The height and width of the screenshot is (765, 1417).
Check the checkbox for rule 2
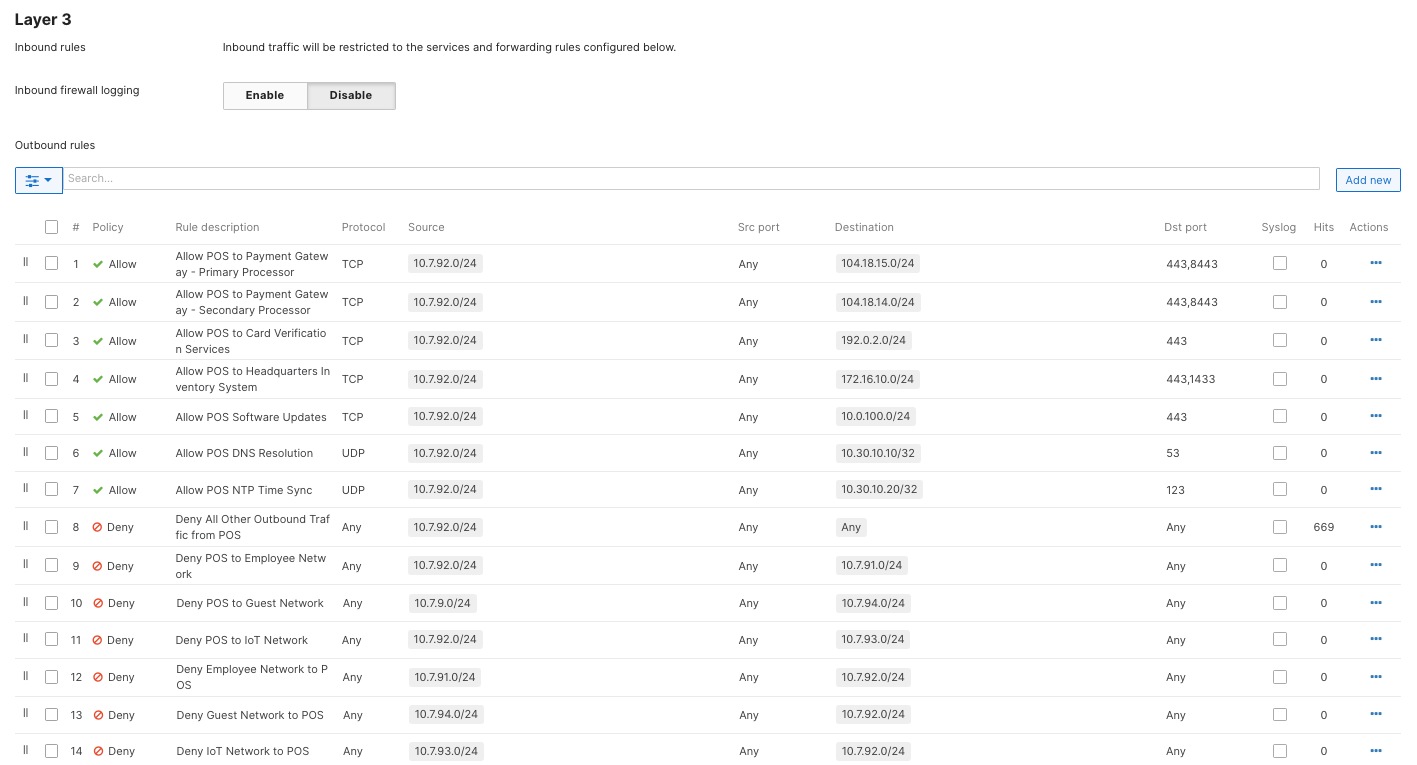(51, 302)
